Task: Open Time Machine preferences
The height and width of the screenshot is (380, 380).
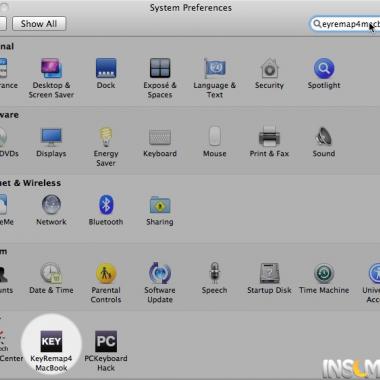Action: click(x=324, y=279)
